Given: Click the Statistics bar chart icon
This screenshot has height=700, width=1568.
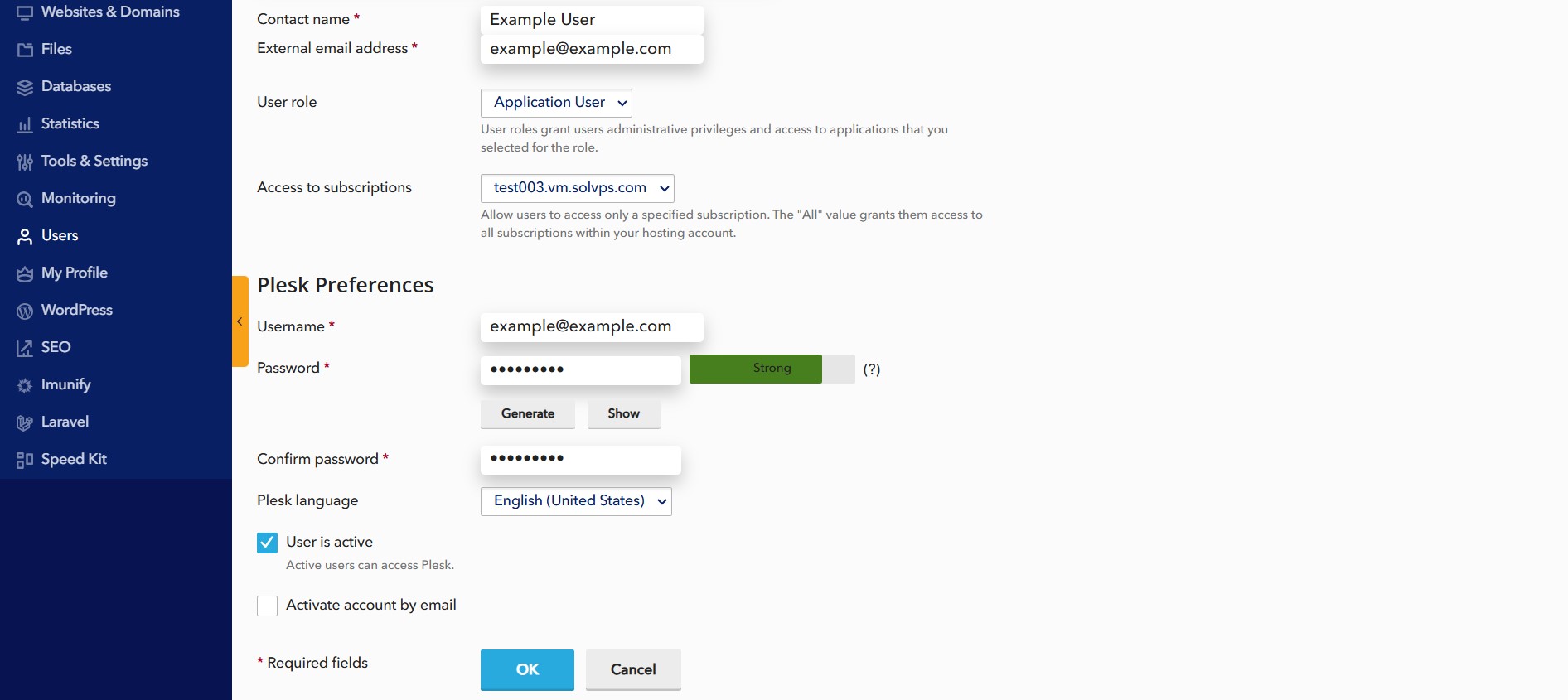Looking at the screenshot, I should [25, 124].
